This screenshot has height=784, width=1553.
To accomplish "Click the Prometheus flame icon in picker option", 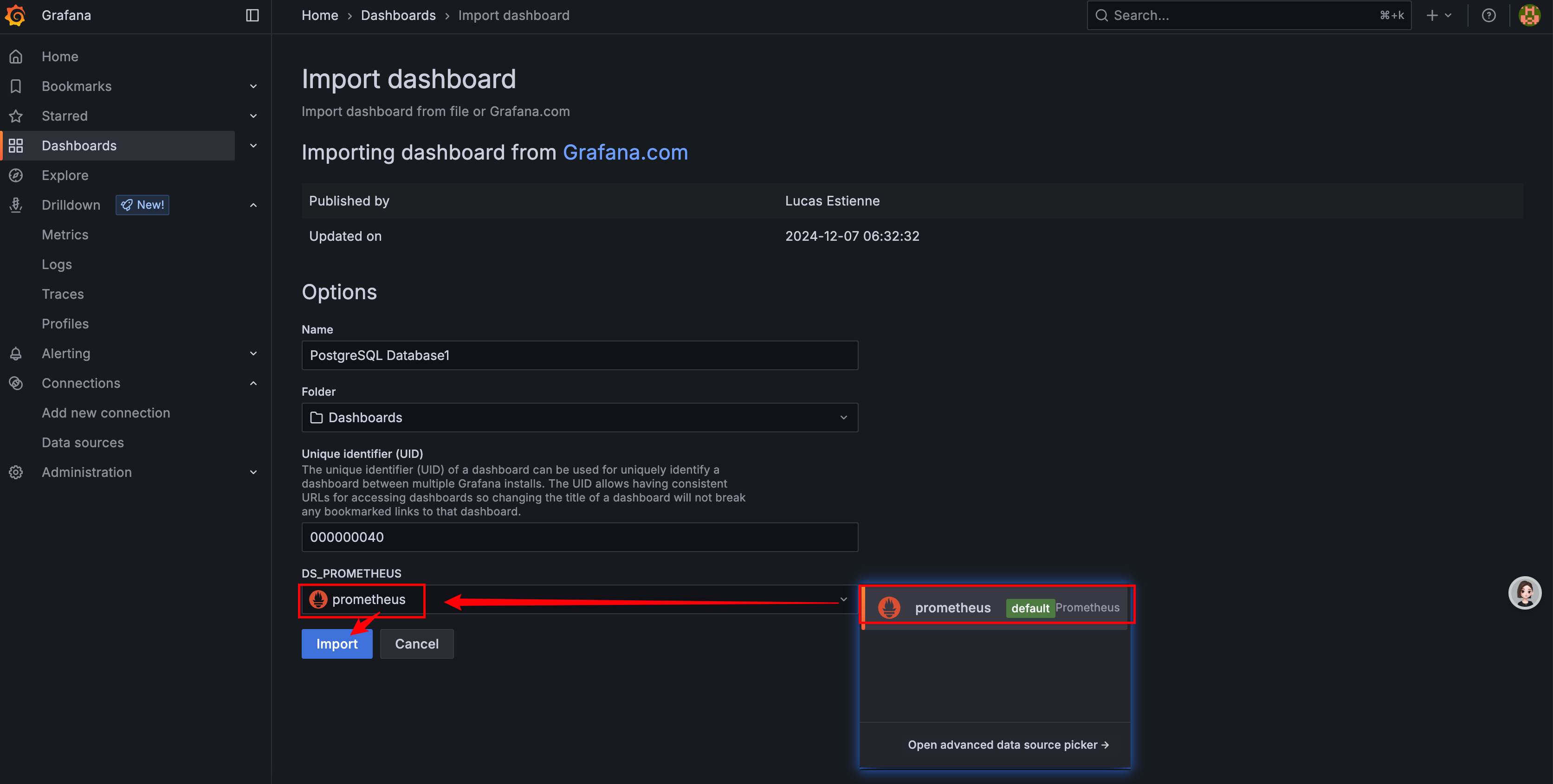I will 889,607.
